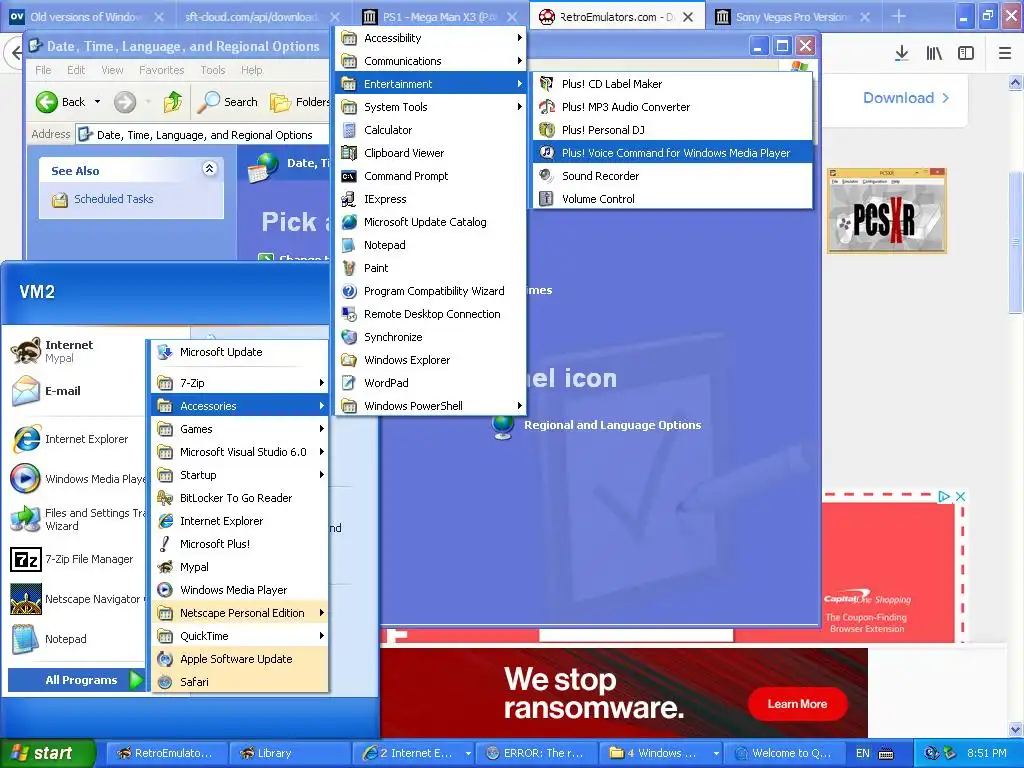Image resolution: width=1024 pixels, height=768 pixels.
Task: Expand the Windows PowerShell submenu
Action: (x=431, y=406)
